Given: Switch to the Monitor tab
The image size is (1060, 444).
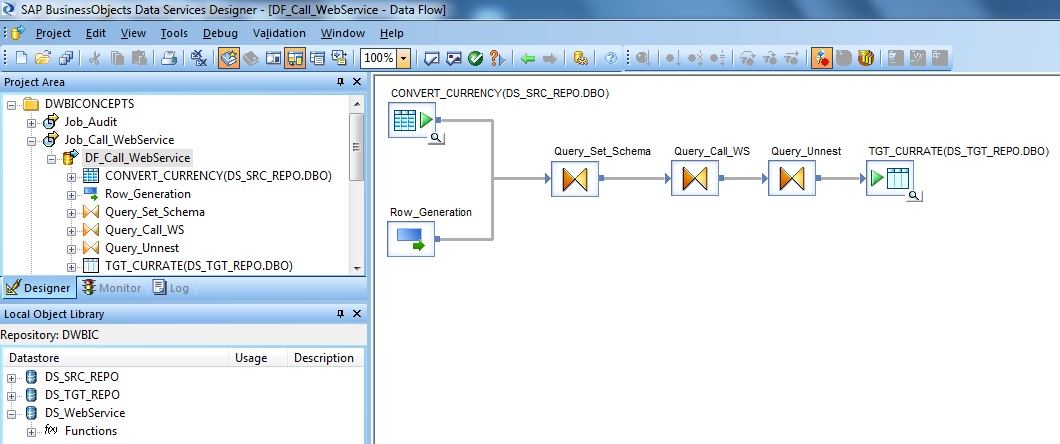Looking at the screenshot, I should (112, 288).
